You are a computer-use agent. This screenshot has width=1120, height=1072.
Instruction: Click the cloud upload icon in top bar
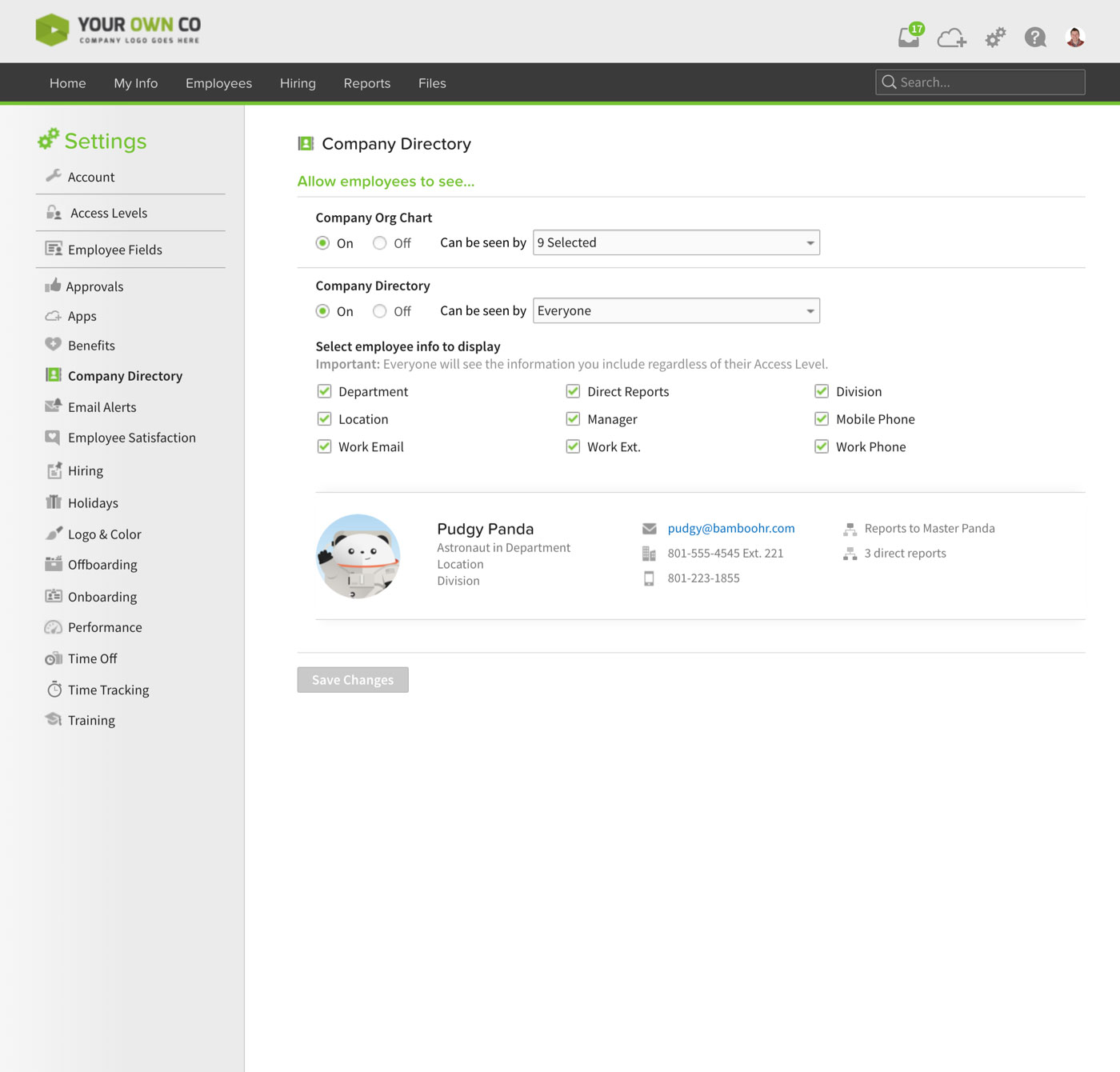pos(951,38)
